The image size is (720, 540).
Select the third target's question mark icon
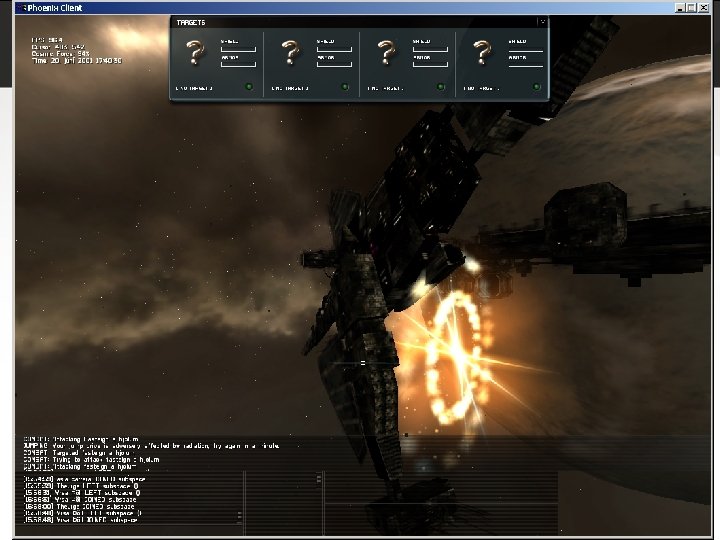pyautogui.click(x=387, y=52)
